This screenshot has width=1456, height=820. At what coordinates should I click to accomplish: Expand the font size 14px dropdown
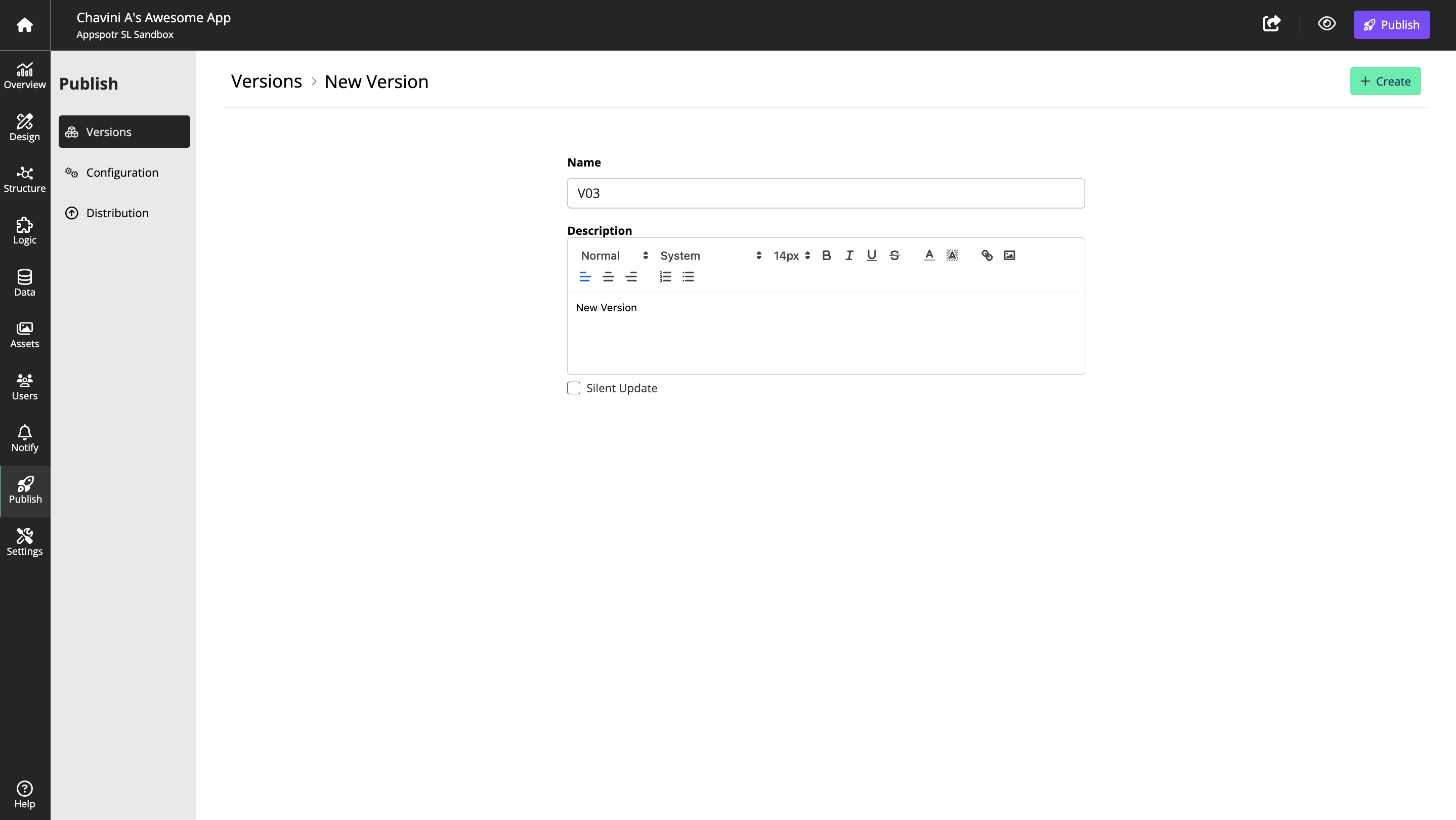[792, 255]
